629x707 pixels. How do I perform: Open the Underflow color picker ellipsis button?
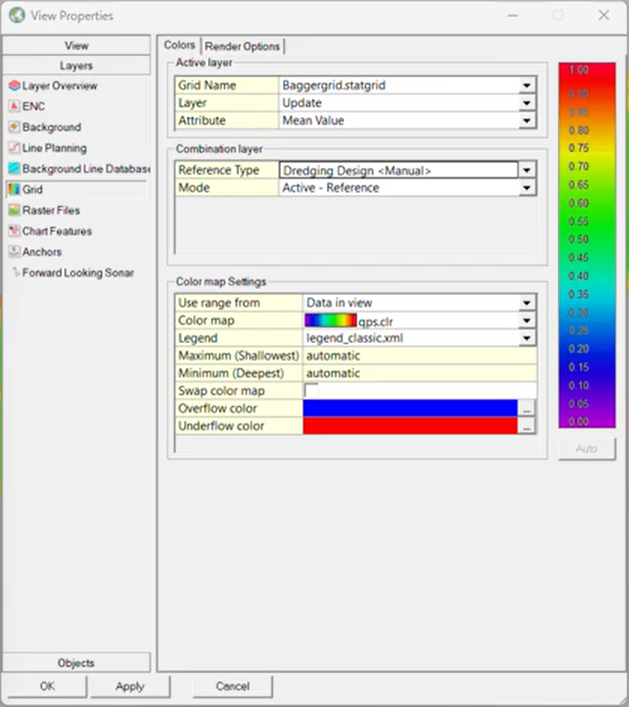(x=526, y=426)
